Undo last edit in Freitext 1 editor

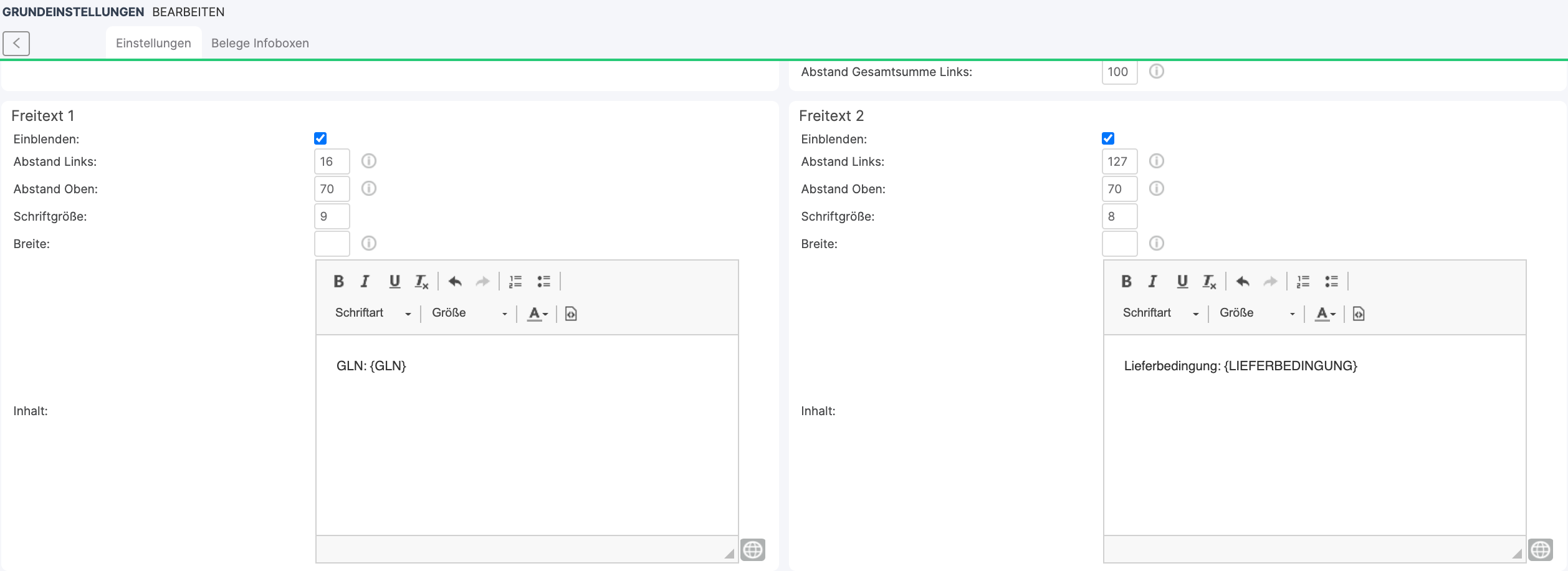pos(455,281)
